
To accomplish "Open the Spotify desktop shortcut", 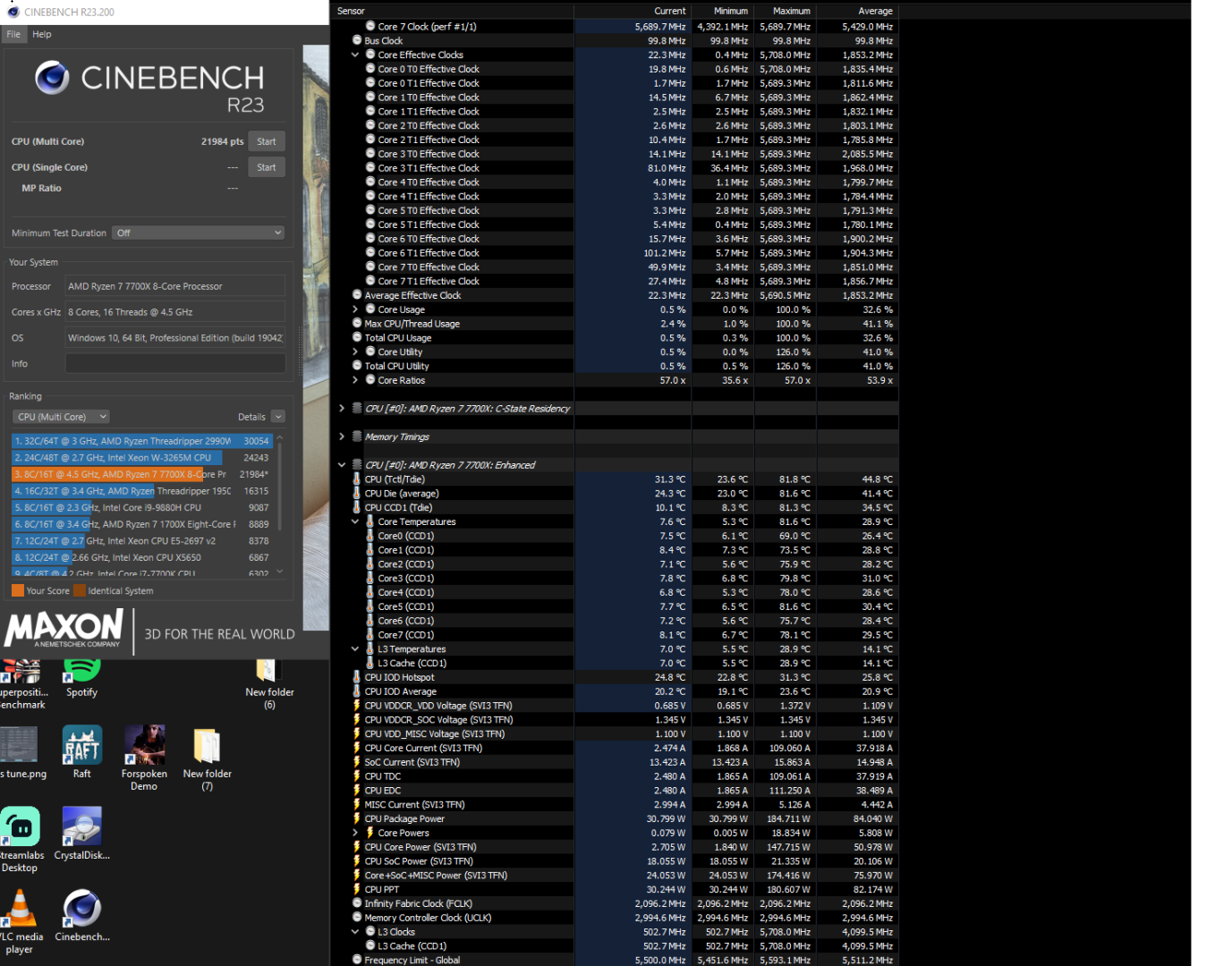I will pyautogui.click(x=81, y=677).
